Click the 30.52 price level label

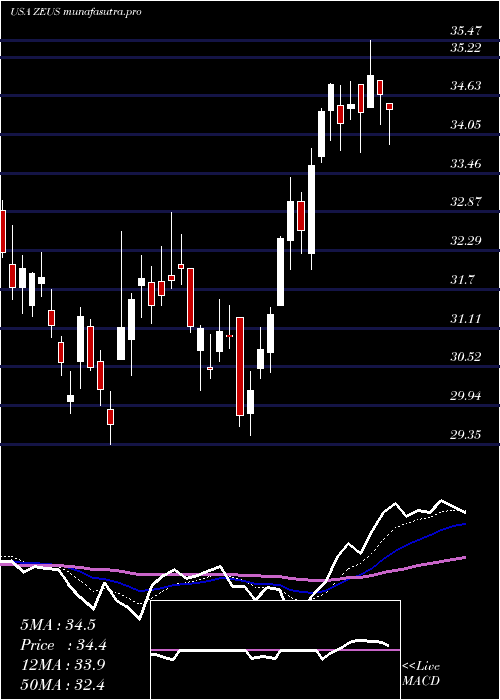pos(466,357)
